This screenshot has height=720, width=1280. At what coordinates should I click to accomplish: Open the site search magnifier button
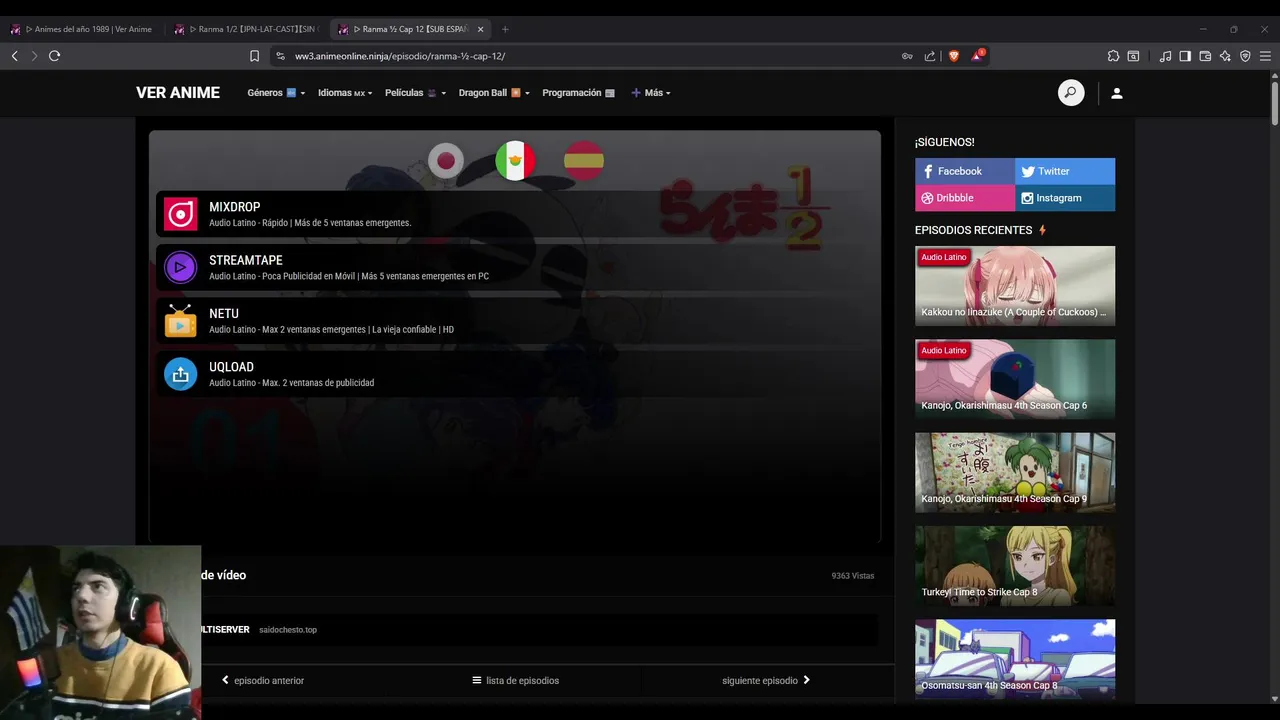coord(1071,93)
